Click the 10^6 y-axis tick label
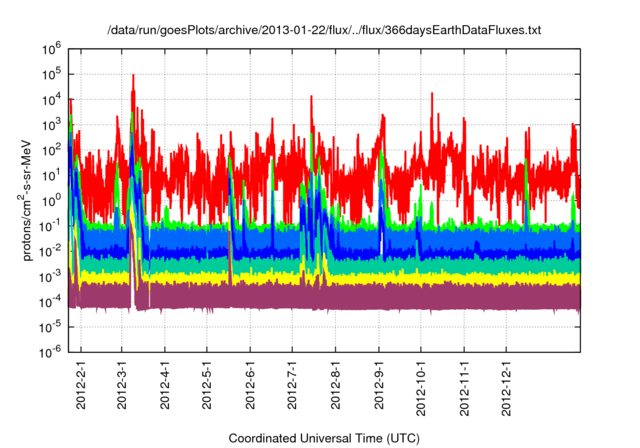 51,49
